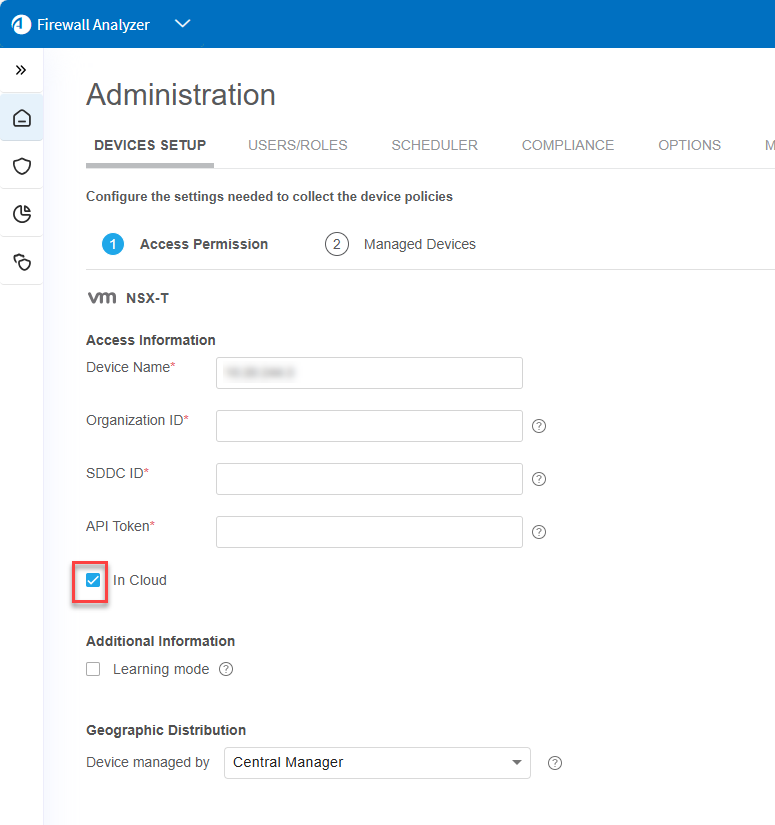The width and height of the screenshot is (775, 825).
Task: Open the Device managed by dropdown
Action: pos(376,763)
